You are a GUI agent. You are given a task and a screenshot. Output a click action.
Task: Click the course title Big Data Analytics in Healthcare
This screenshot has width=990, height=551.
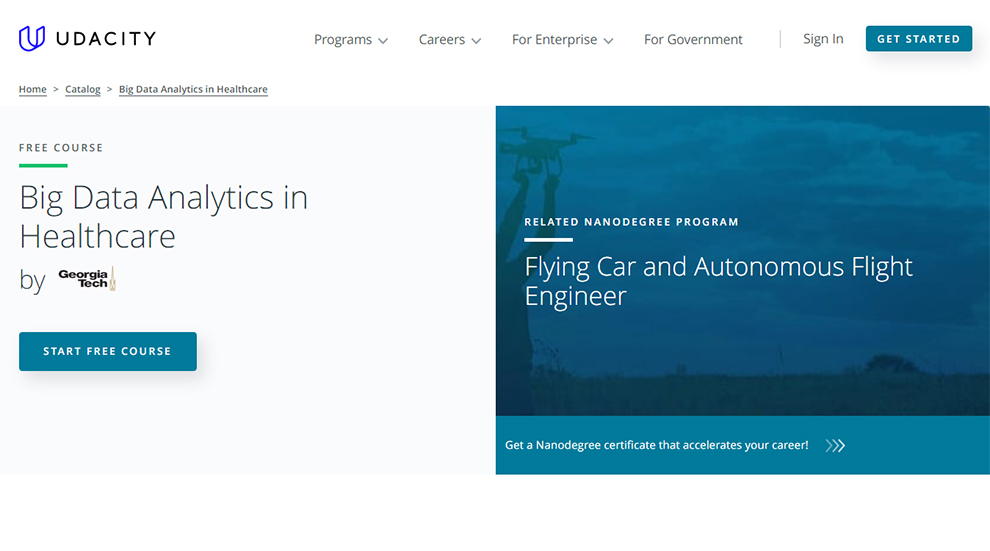[164, 216]
